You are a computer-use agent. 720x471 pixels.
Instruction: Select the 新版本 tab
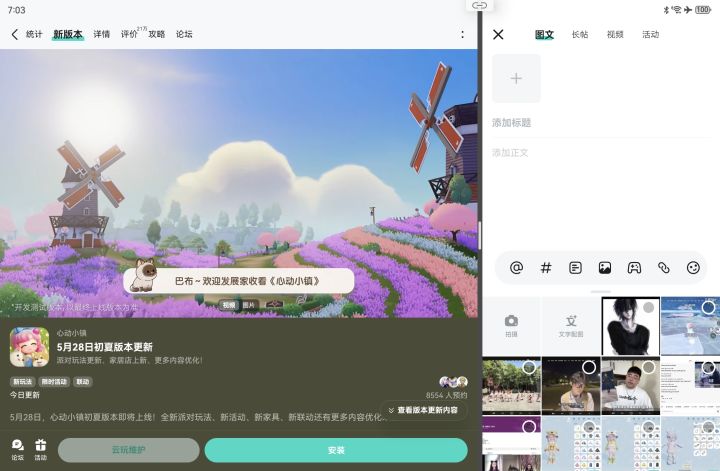click(68, 34)
